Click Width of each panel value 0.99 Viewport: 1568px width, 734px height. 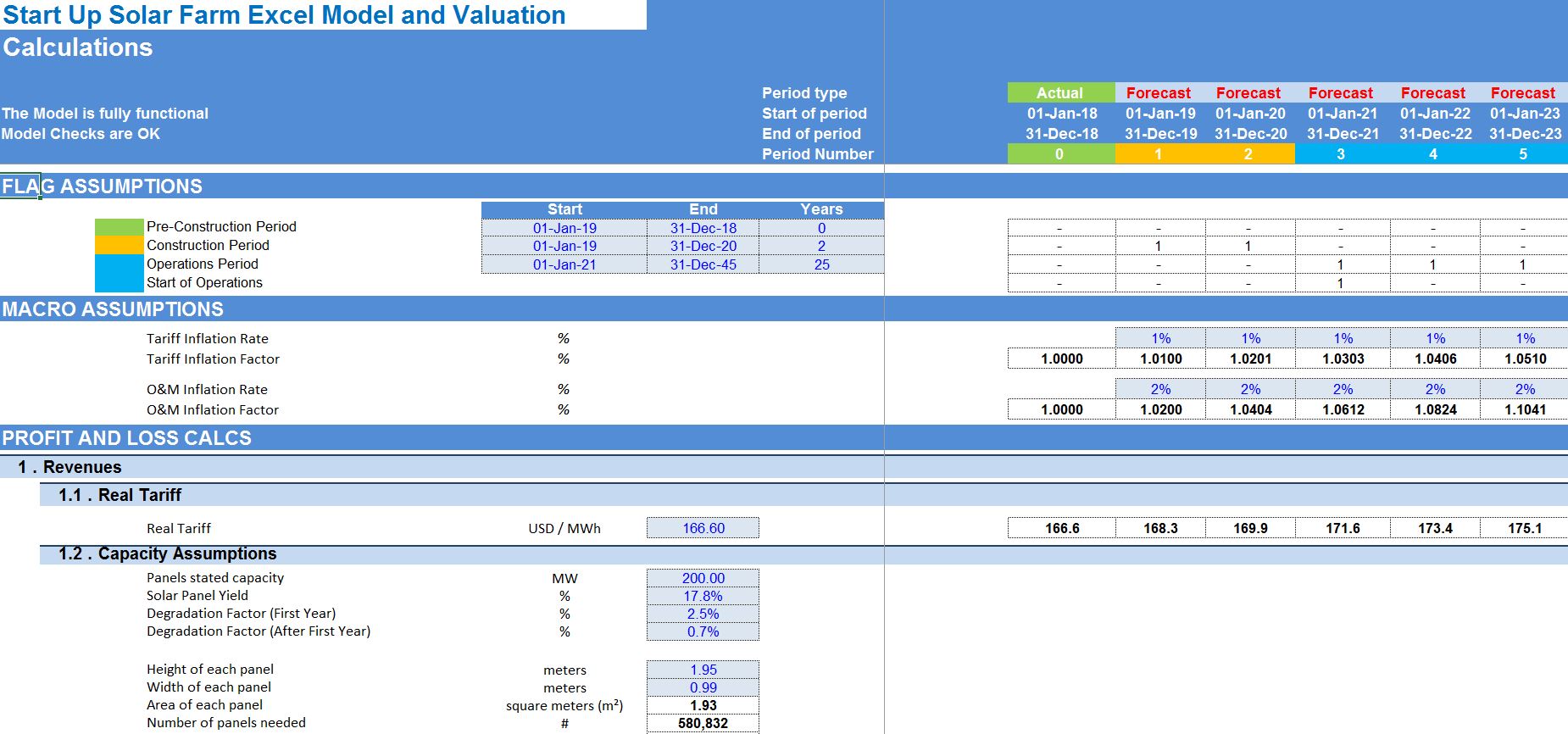click(x=703, y=687)
